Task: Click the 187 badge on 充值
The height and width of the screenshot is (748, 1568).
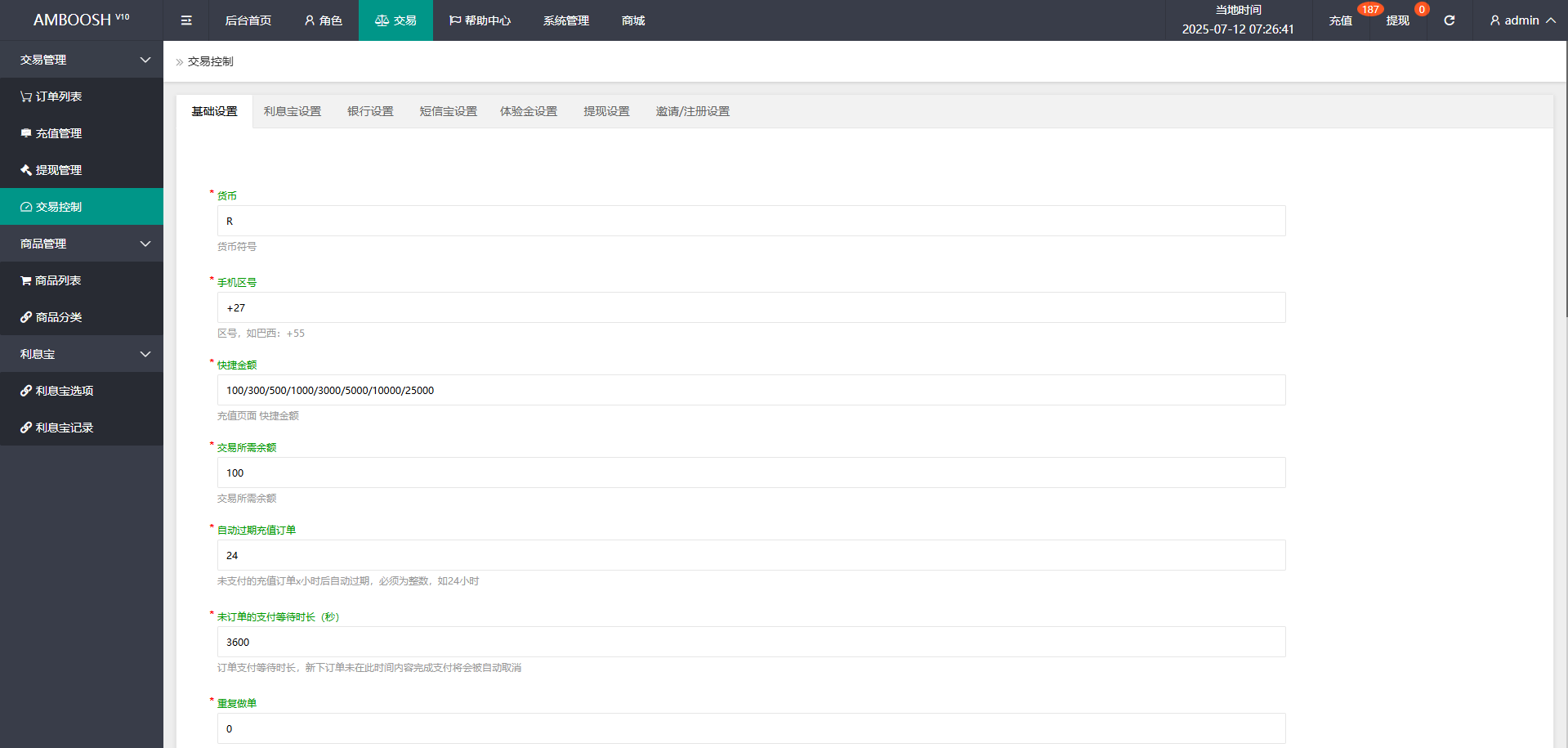Action: pyautogui.click(x=1370, y=10)
